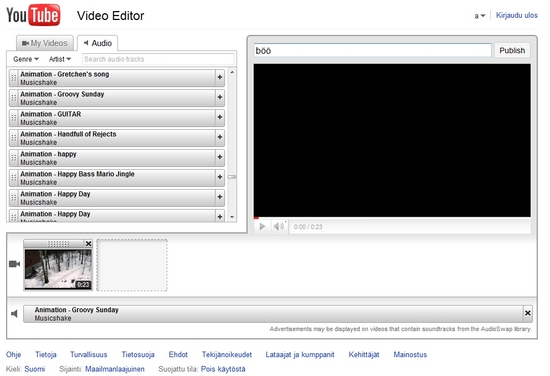Click the timeline camera icon
Image resolution: width=550 pixels, height=376 pixels.
click(x=14, y=264)
